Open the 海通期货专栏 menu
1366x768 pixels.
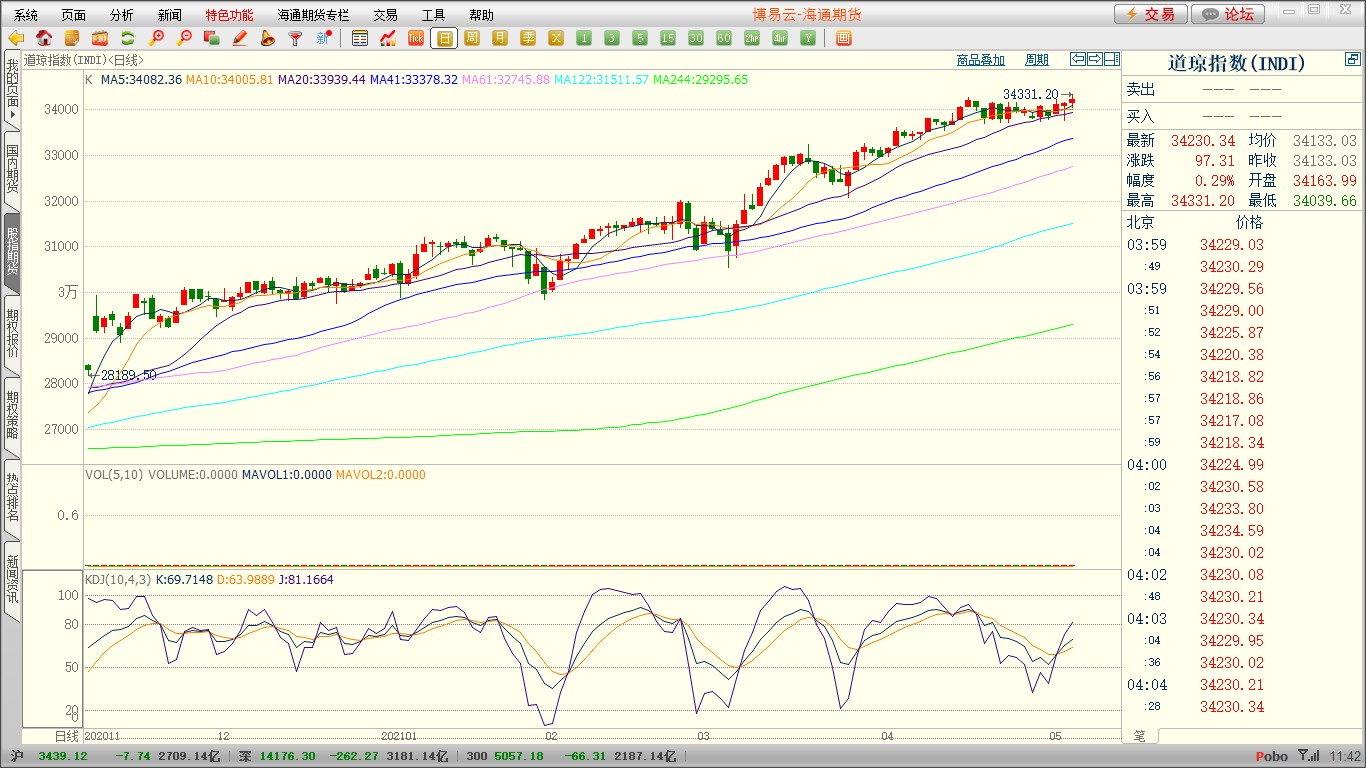[x=314, y=15]
